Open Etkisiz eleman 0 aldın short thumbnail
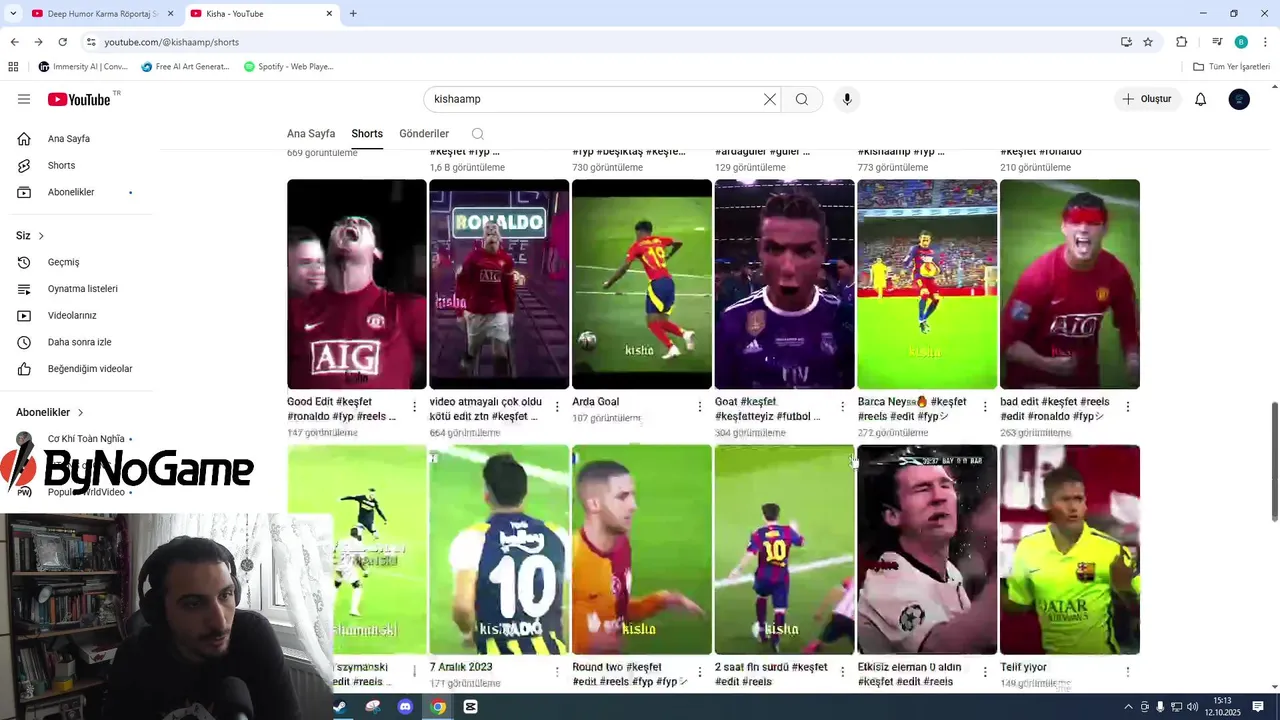Screen dimensions: 1280x720 point(927,550)
